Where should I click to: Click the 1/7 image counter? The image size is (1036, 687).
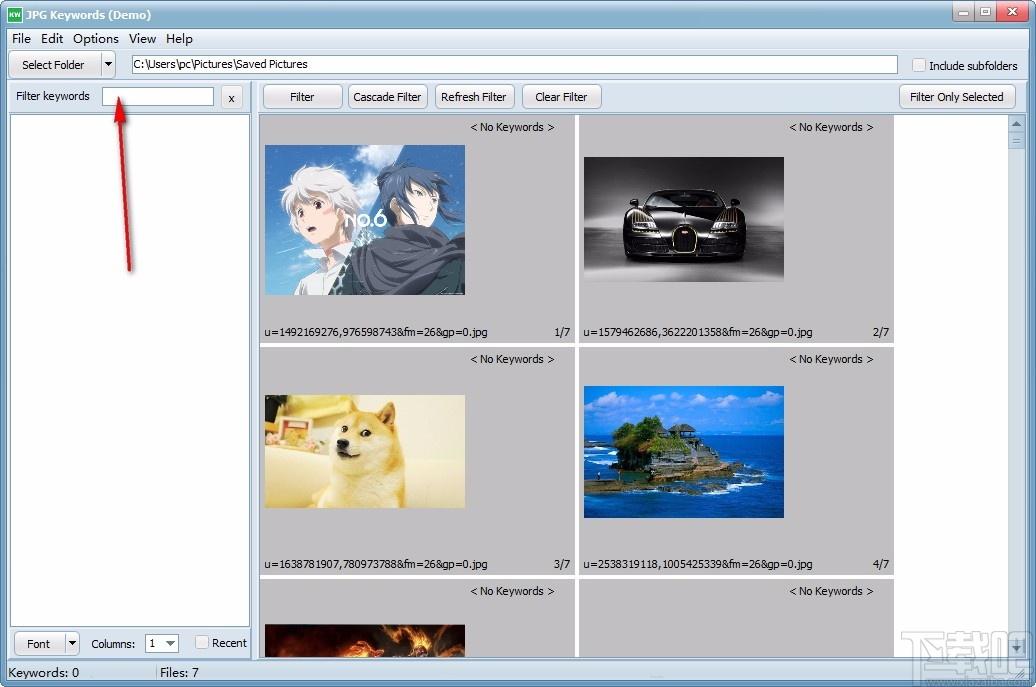(x=562, y=332)
